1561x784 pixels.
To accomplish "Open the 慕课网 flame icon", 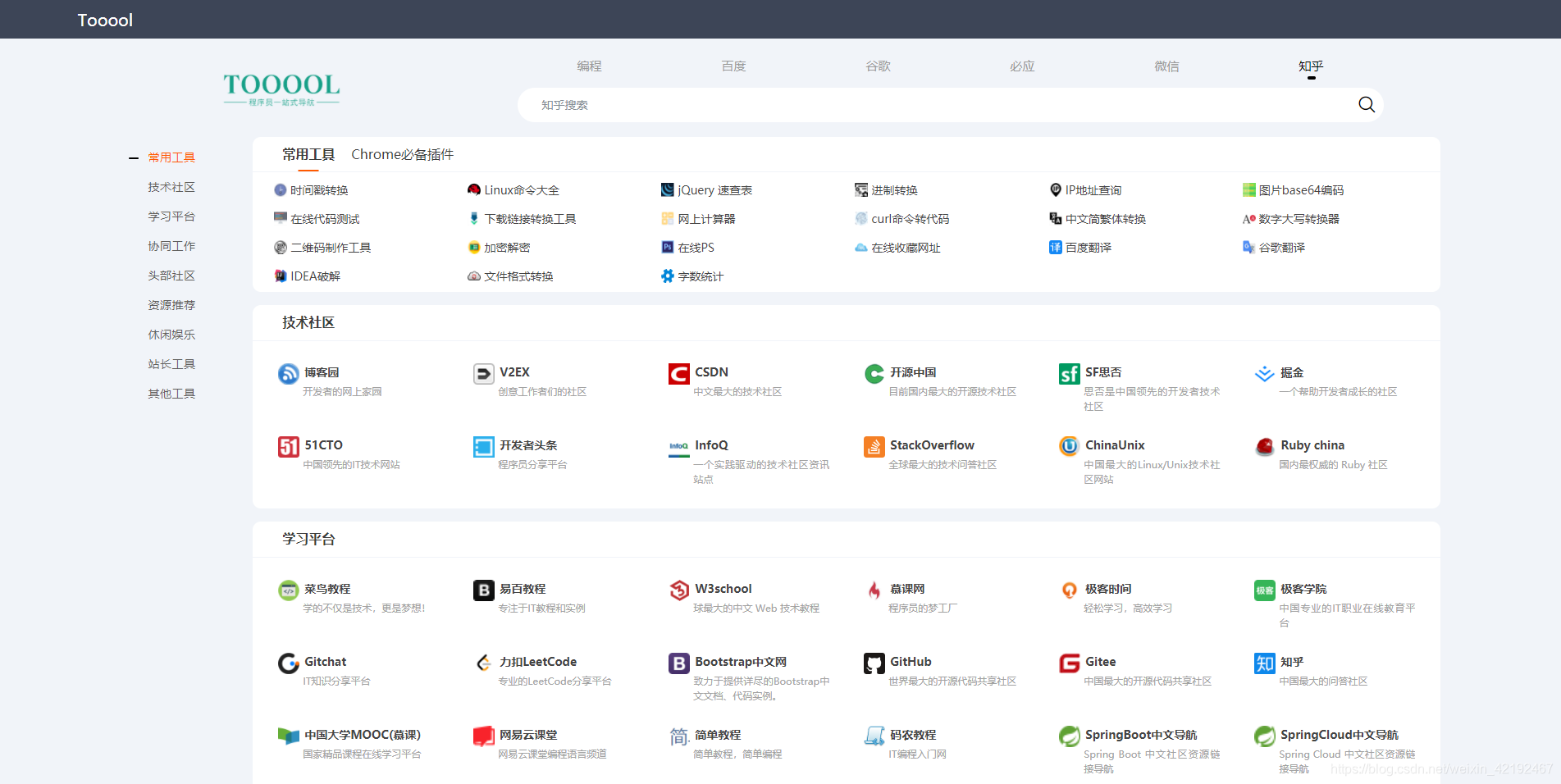I will (x=874, y=590).
